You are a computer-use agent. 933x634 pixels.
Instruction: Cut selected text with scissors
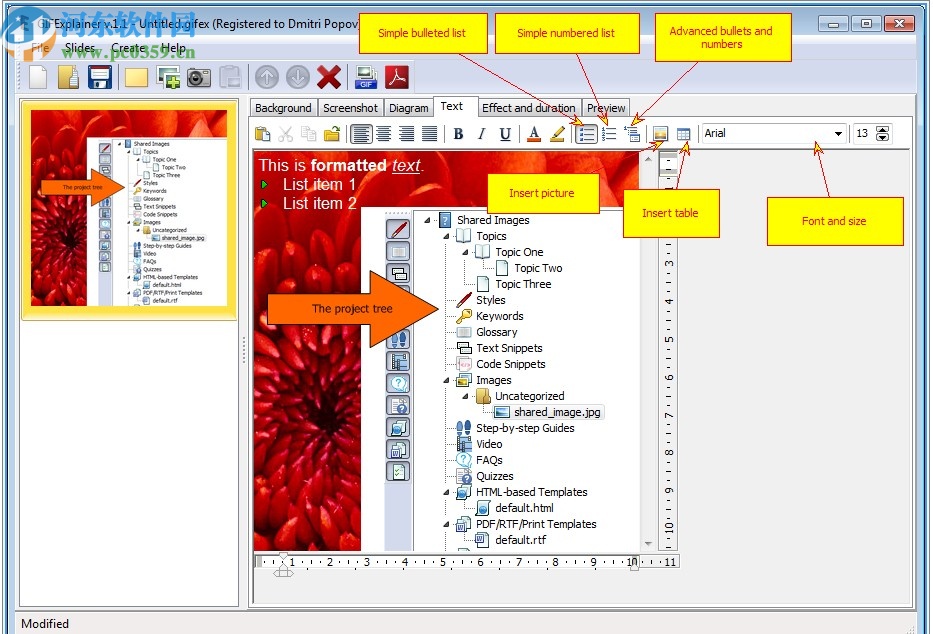pos(286,134)
